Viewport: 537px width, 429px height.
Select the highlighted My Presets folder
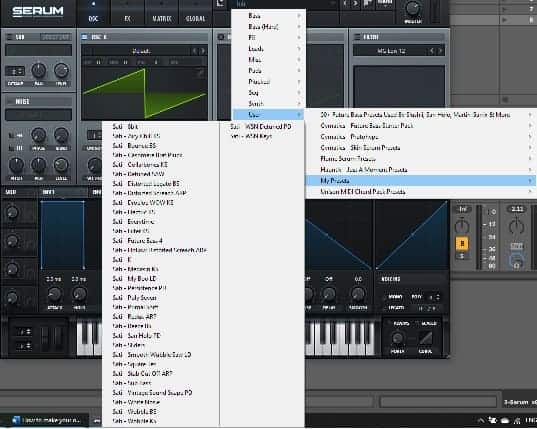tap(421, 180)
